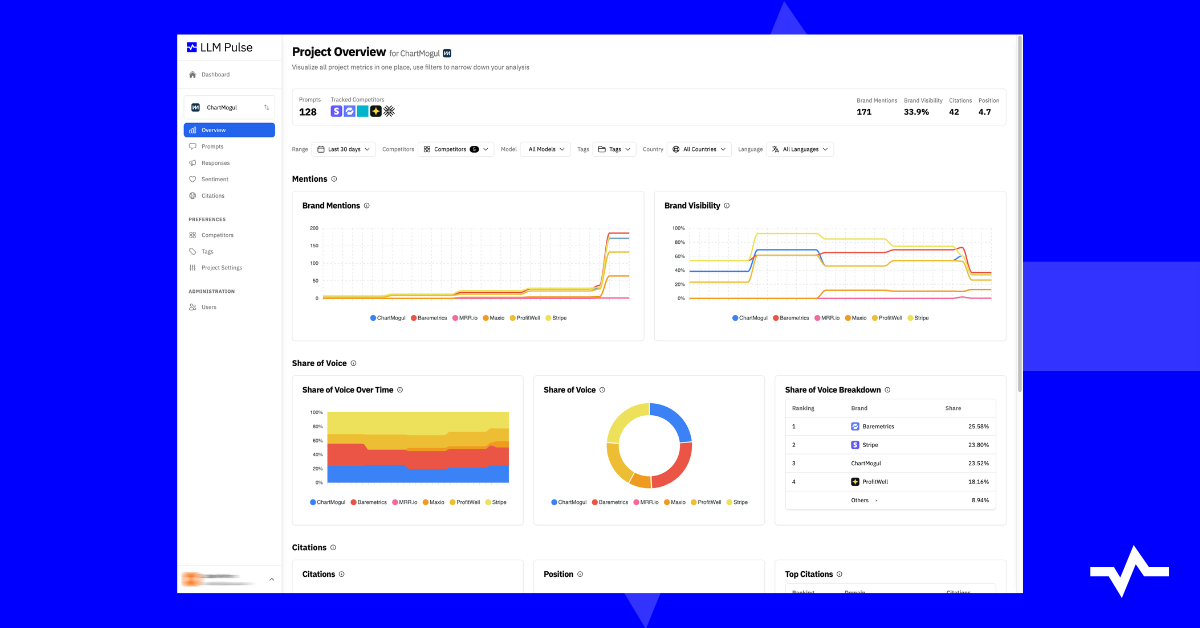Open the All Languages dropdown
Viewport: 1200px width, 628px height.
800,149
